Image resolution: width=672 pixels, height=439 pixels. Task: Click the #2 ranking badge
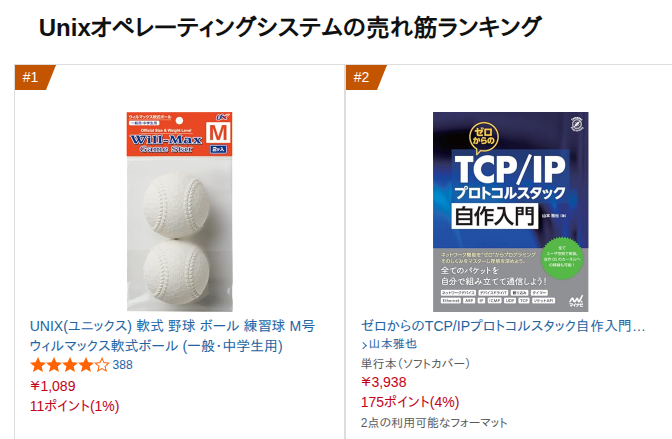click(363, 77)
